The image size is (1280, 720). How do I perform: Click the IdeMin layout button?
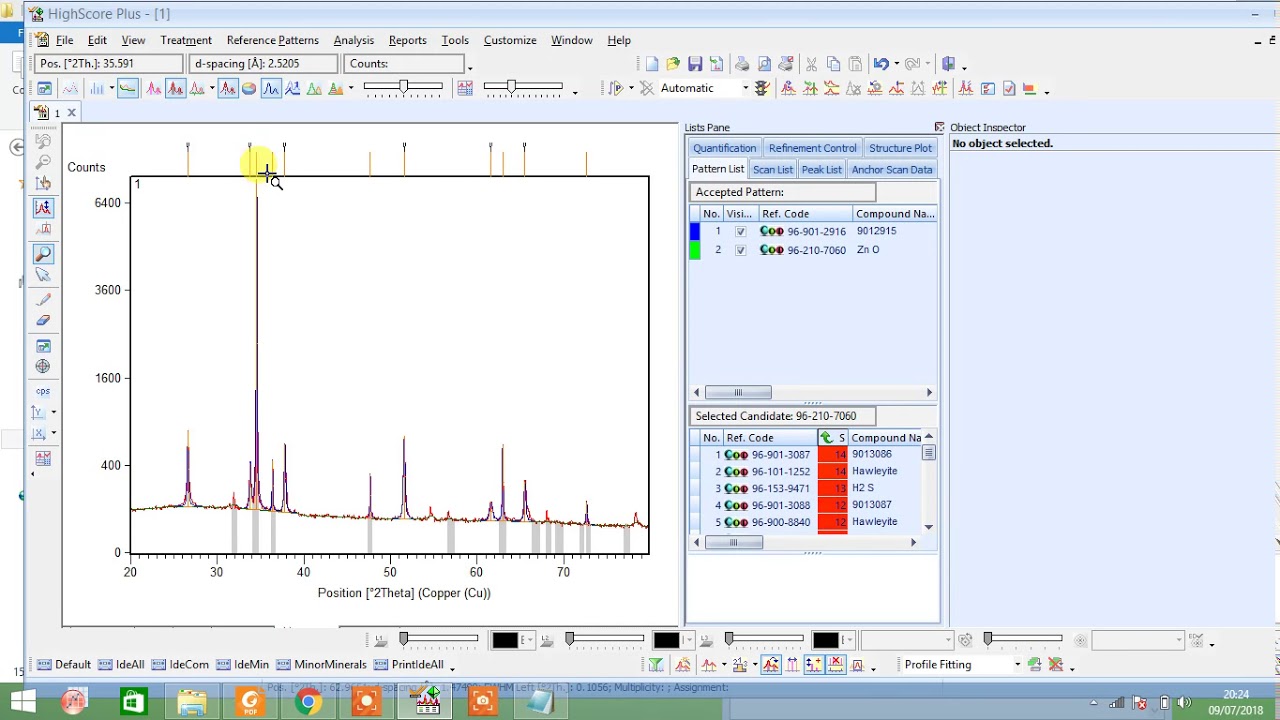pyautogui.click(x=243, y=665)
